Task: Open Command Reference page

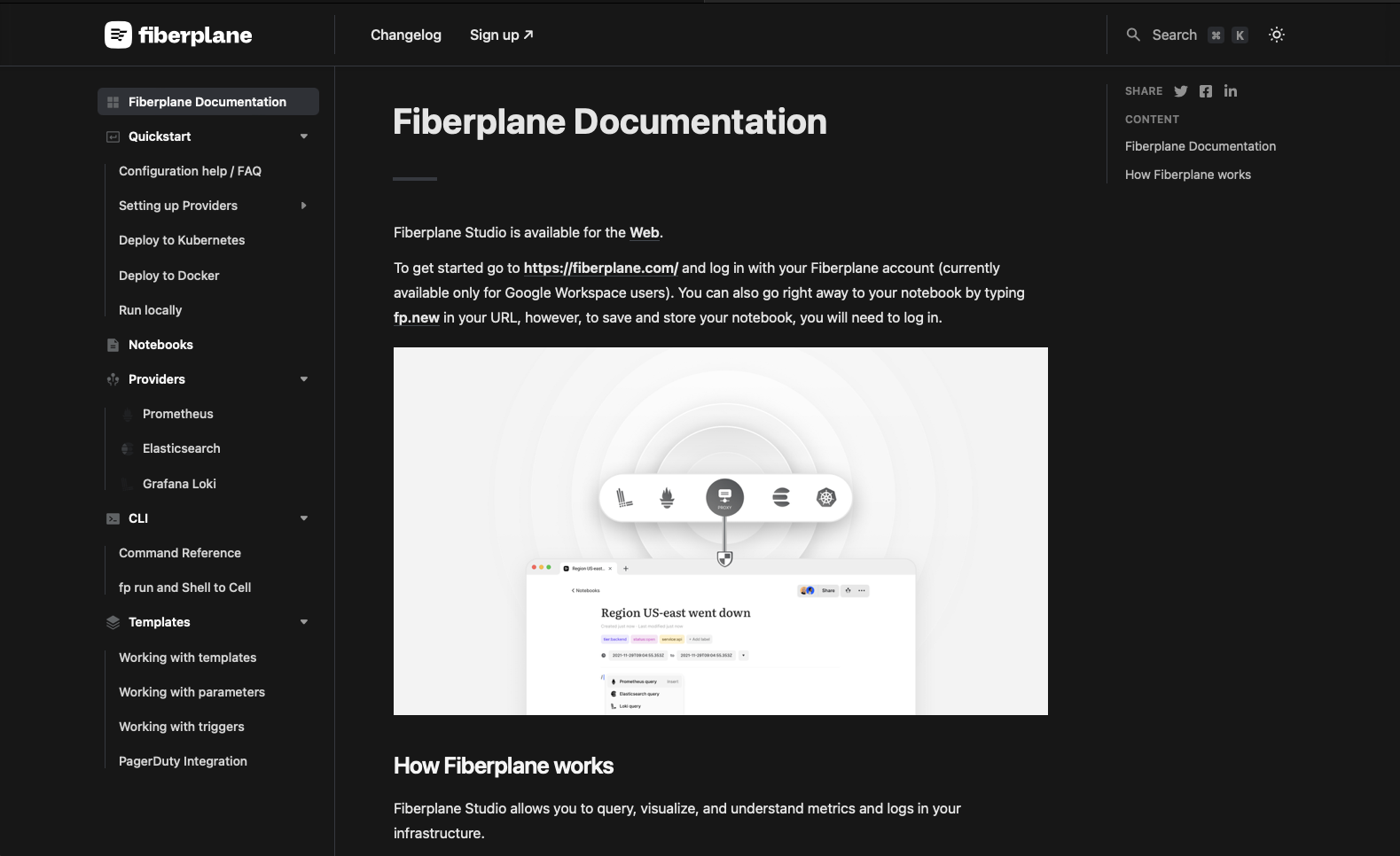Action: pyautogui.click(x=180, y=553)
